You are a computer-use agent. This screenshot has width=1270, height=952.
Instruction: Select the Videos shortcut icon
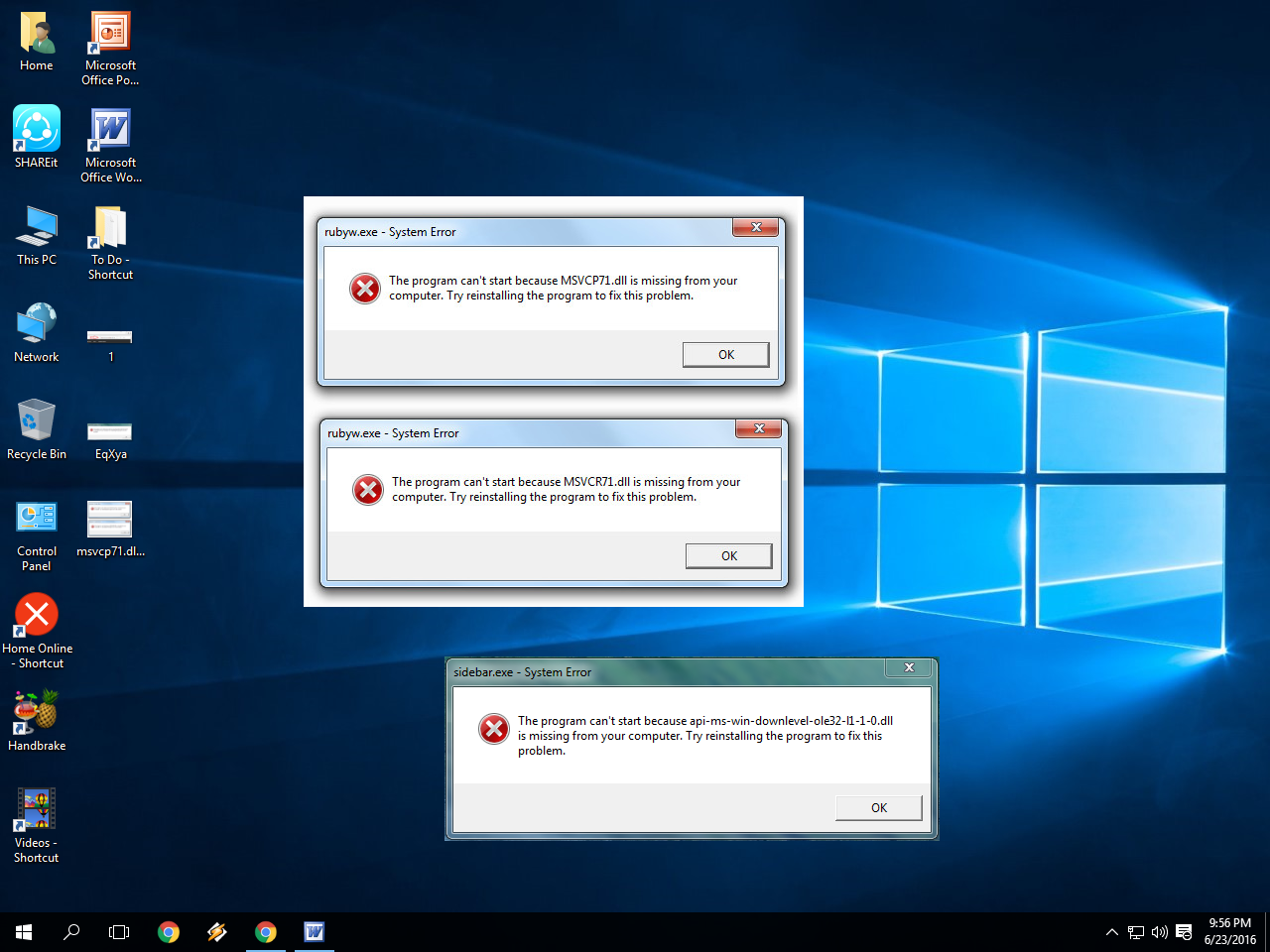[x=37, y=825]
